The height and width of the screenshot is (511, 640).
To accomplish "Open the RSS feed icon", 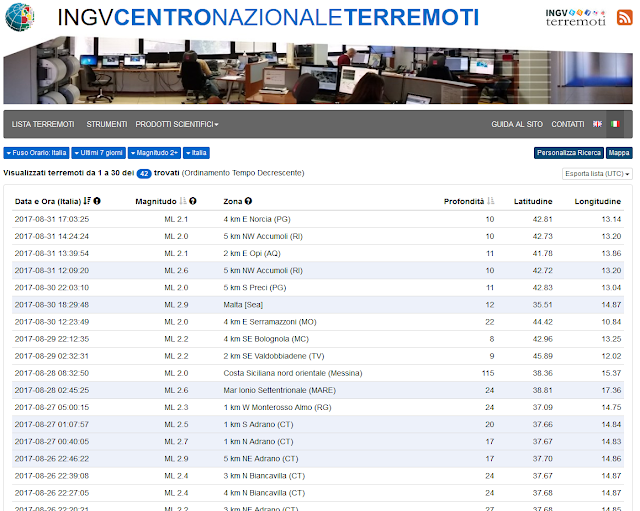I will point(624,18).
